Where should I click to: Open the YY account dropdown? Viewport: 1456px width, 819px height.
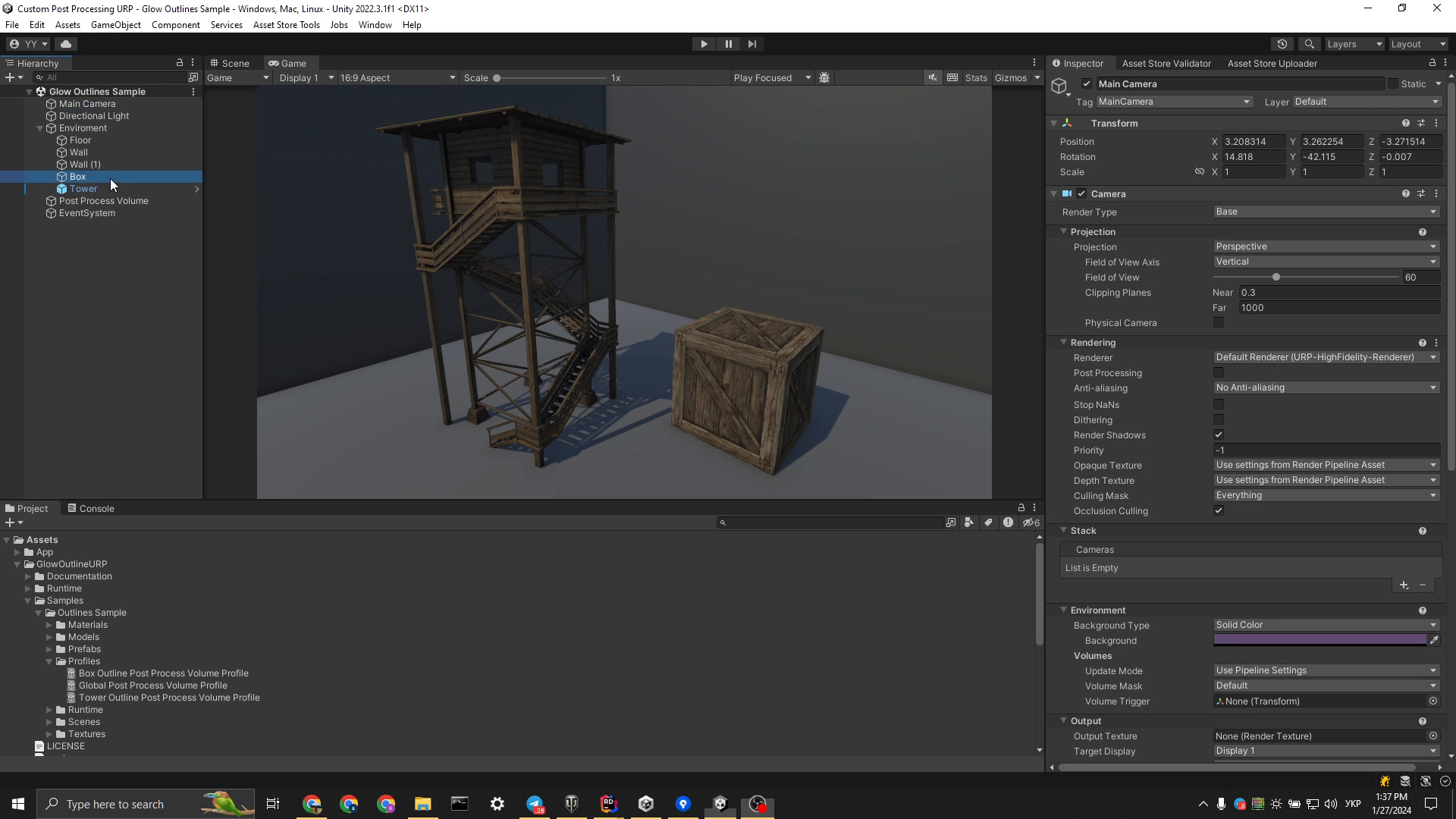(28, 44)
